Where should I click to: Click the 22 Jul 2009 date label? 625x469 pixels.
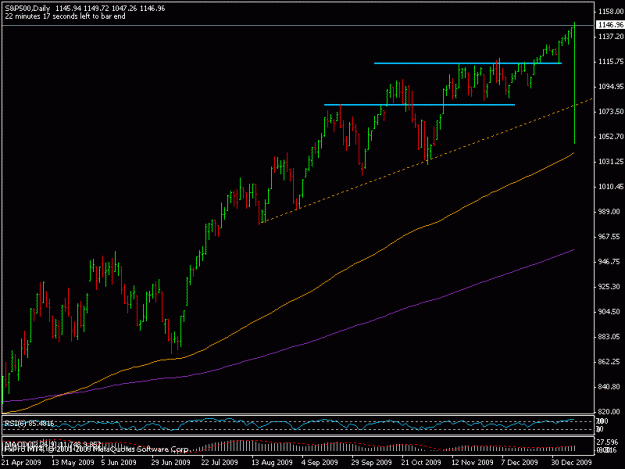point(219,462)
